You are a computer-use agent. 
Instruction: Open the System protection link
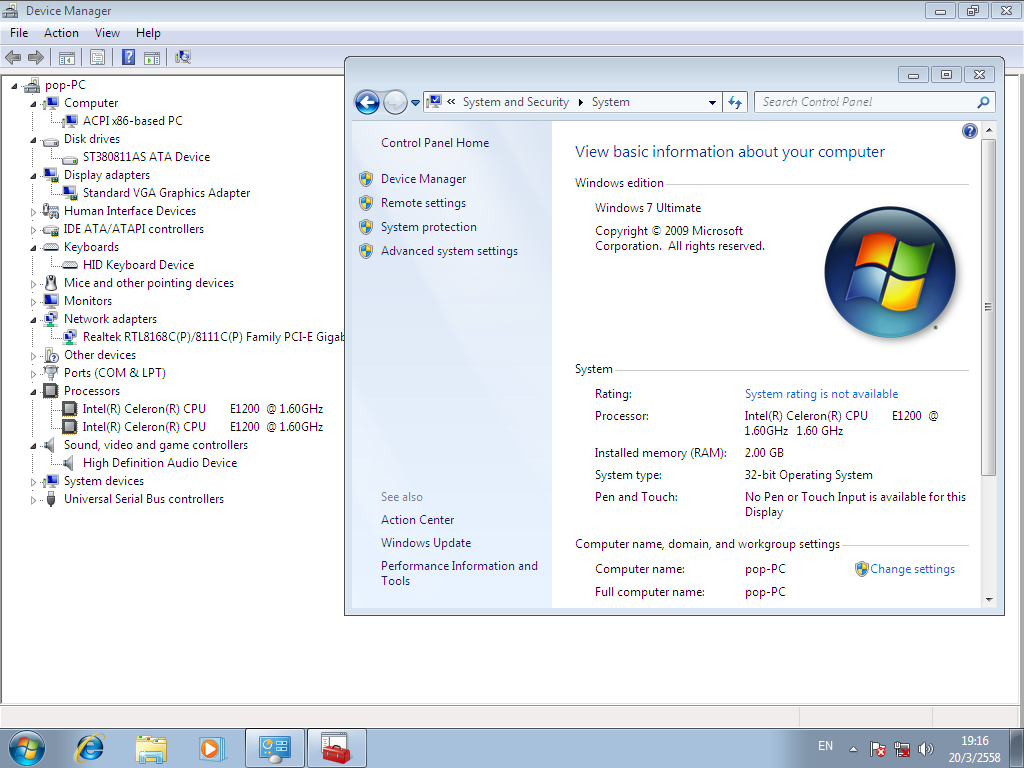point(428,227)
